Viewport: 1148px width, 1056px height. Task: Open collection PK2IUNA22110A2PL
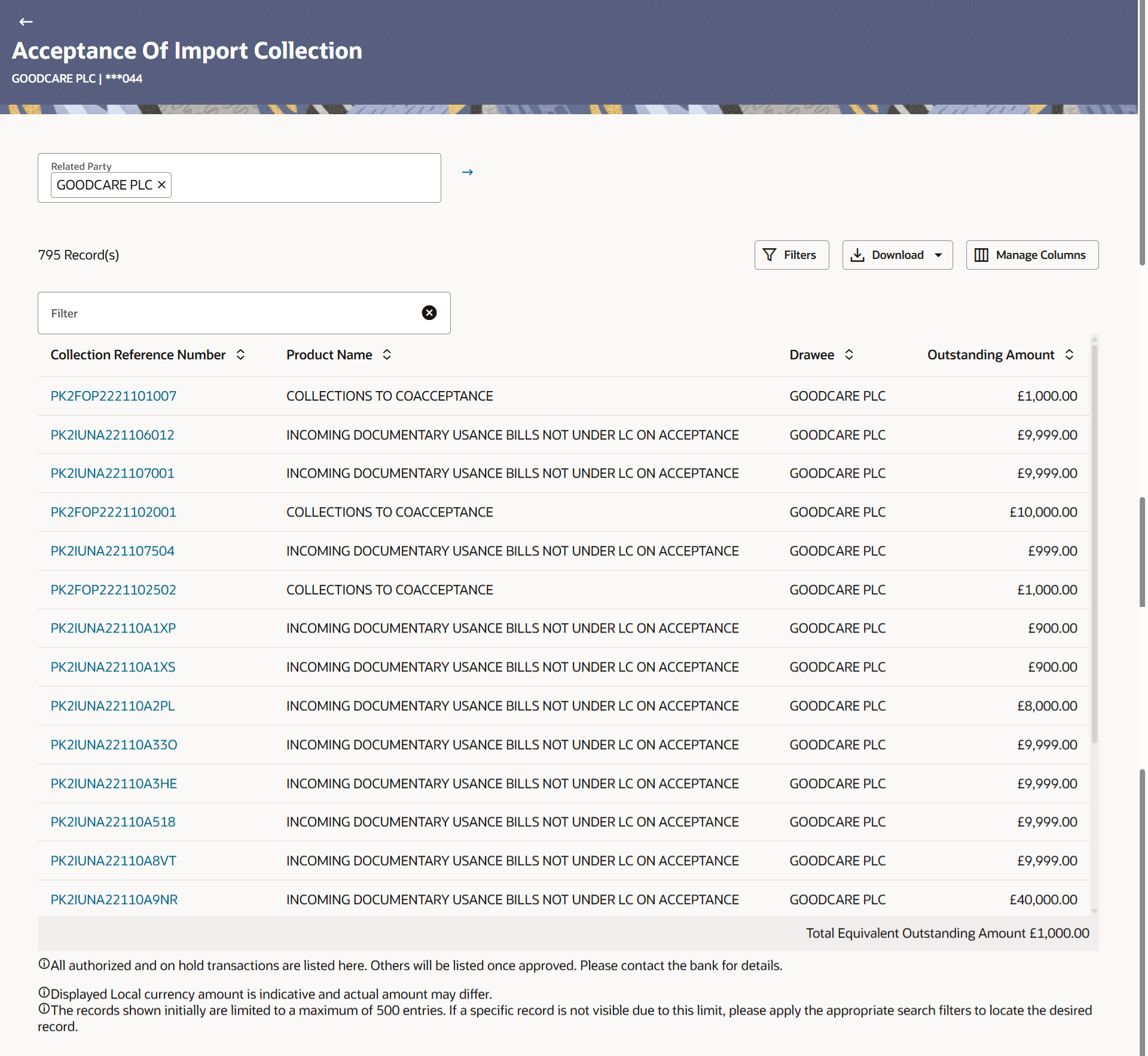[113, 706]
